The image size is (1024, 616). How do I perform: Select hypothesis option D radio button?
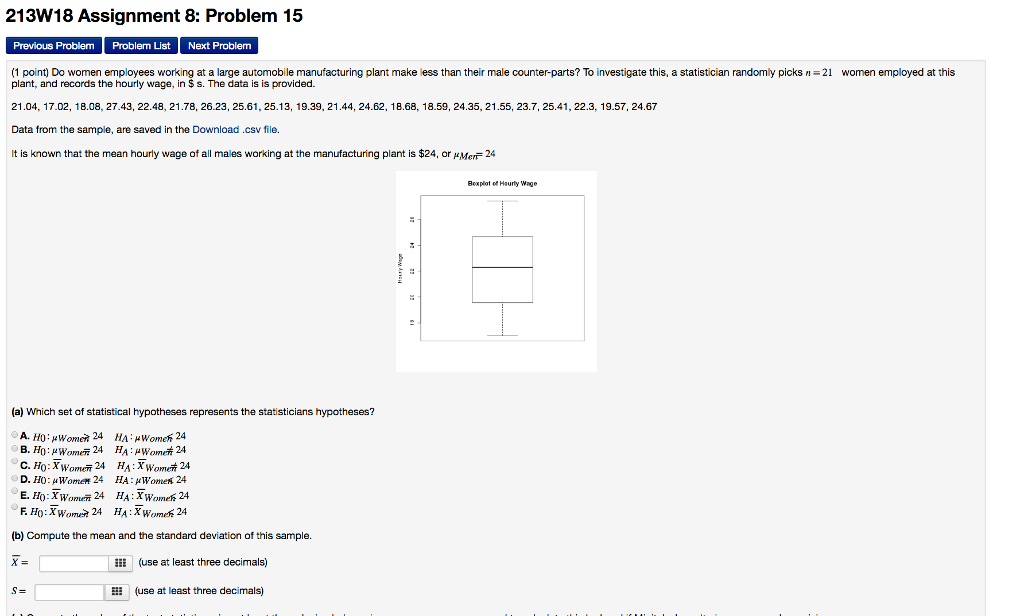[x=14, y=477]
